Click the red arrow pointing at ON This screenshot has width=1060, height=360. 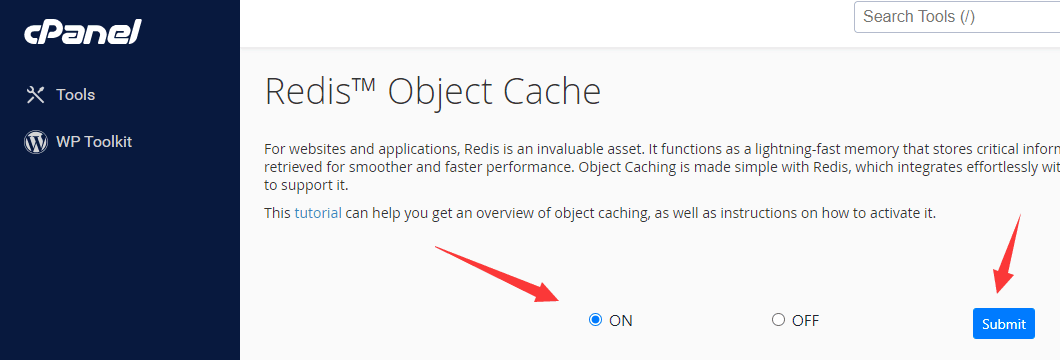tap(499, 274)
